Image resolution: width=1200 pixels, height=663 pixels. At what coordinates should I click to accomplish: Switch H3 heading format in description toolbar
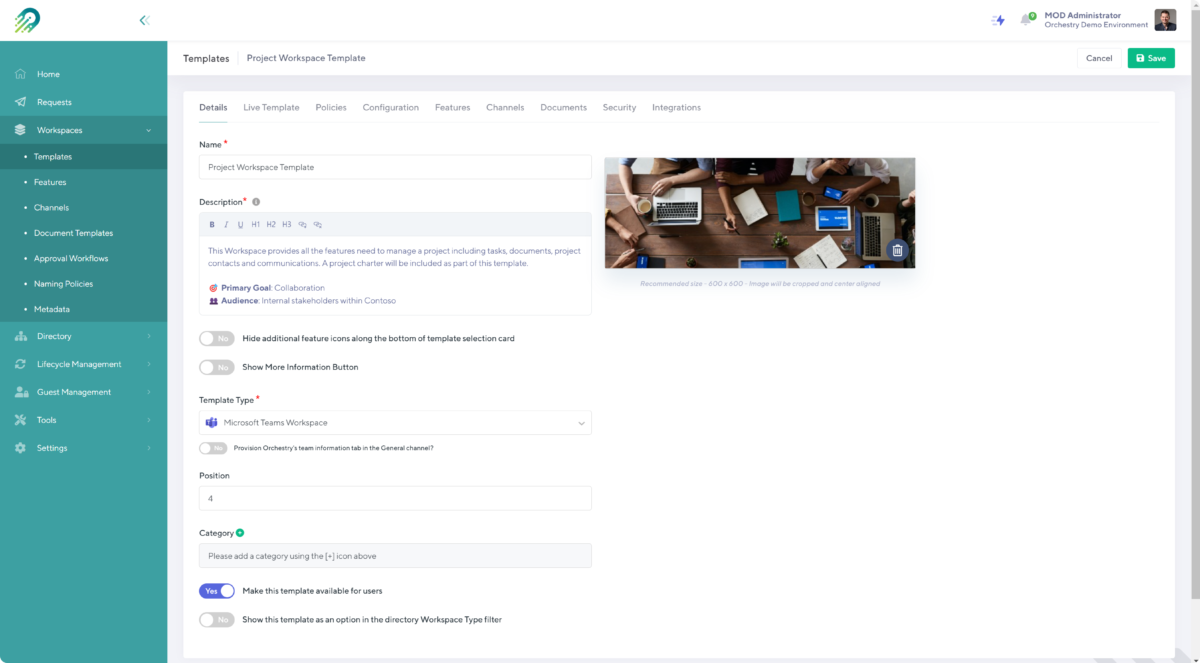click(x=286, y=224)
